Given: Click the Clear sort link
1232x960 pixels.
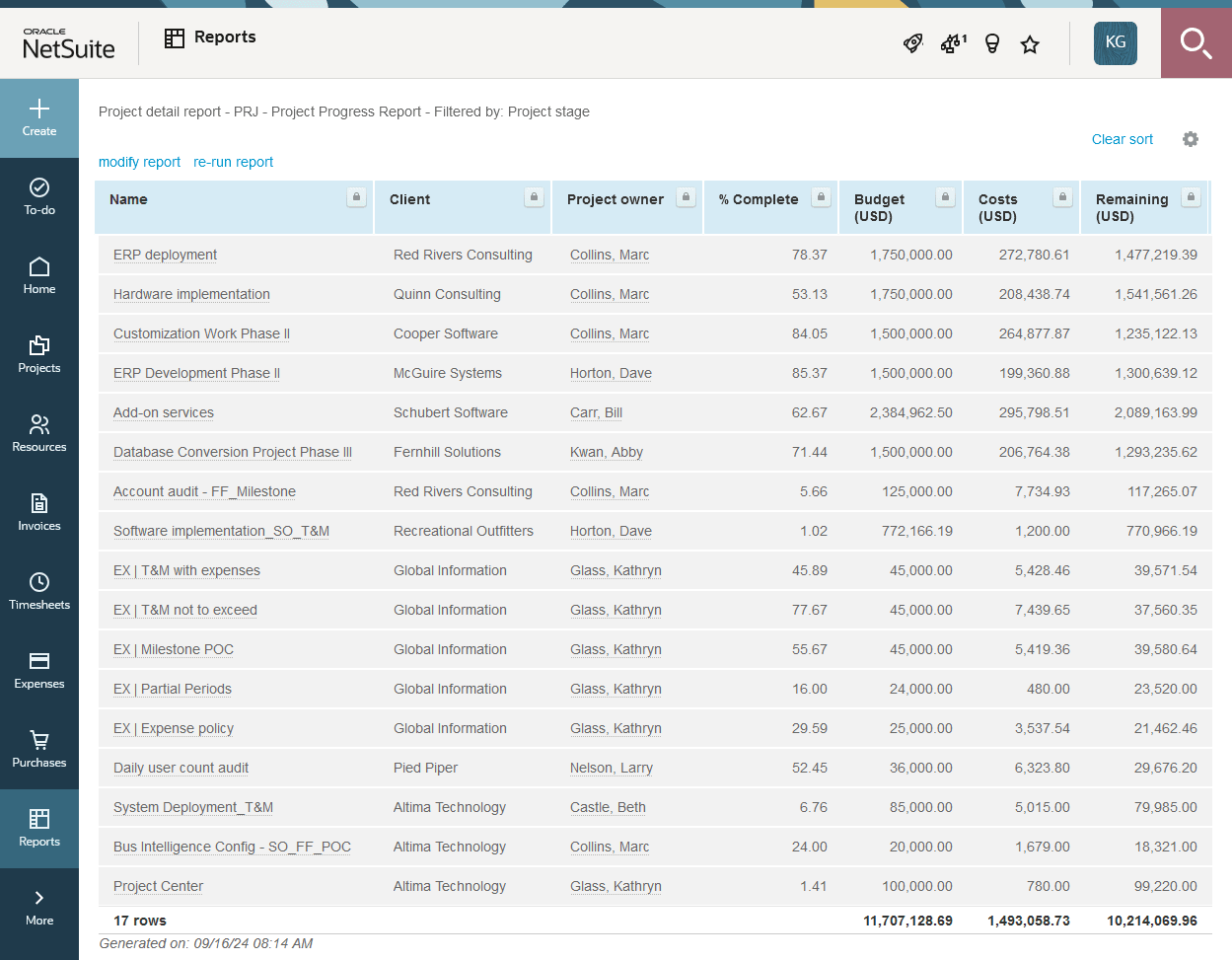Looking at the screenshot, I should click(1123, 139).
